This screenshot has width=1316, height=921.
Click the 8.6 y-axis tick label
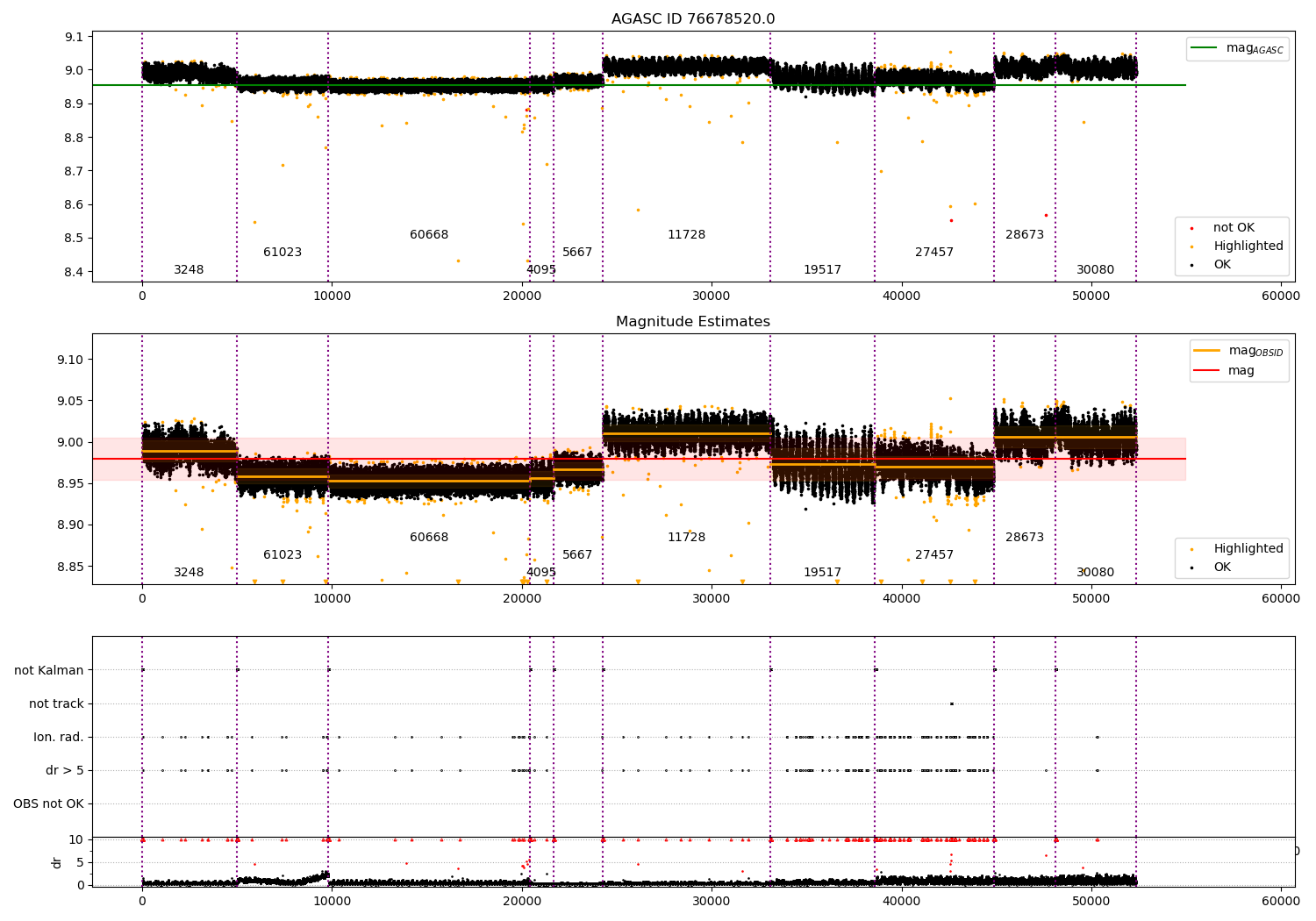[75, 205]
